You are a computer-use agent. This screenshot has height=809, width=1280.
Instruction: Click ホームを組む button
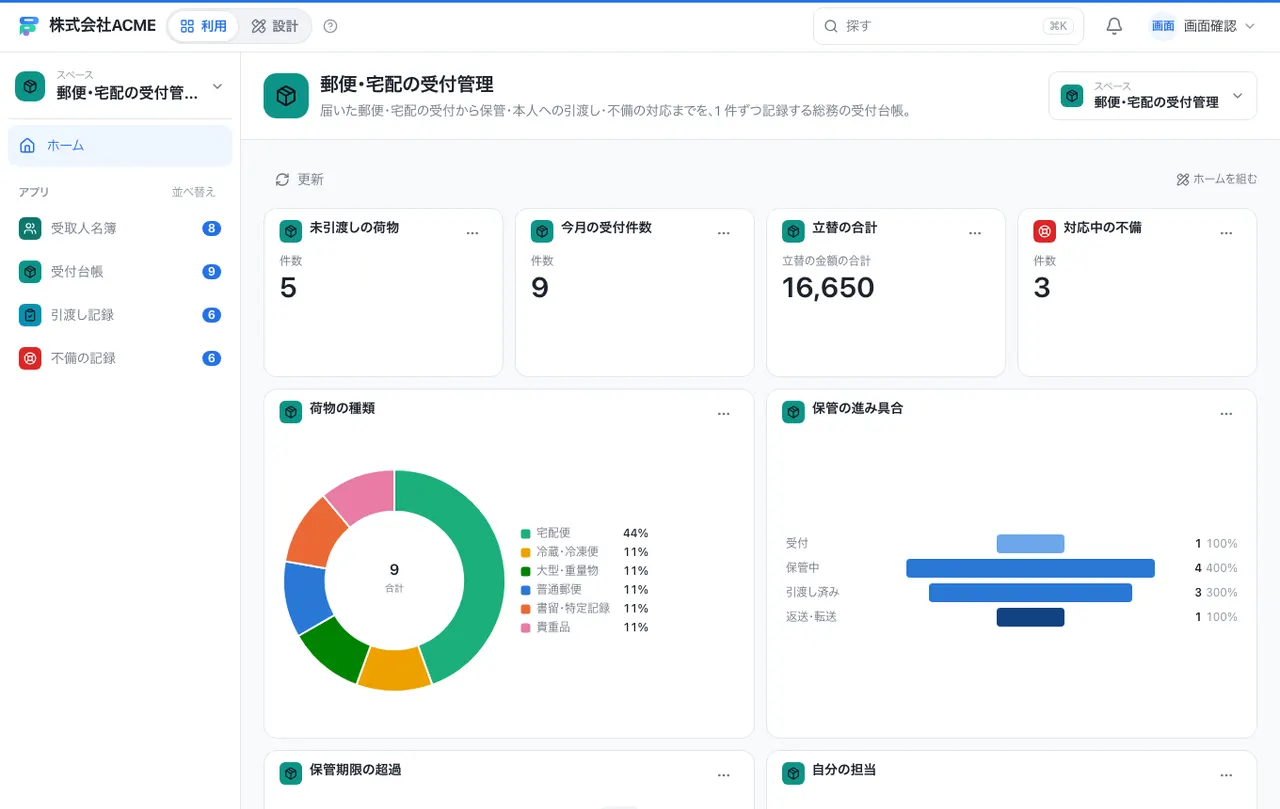coord(1216,180)
